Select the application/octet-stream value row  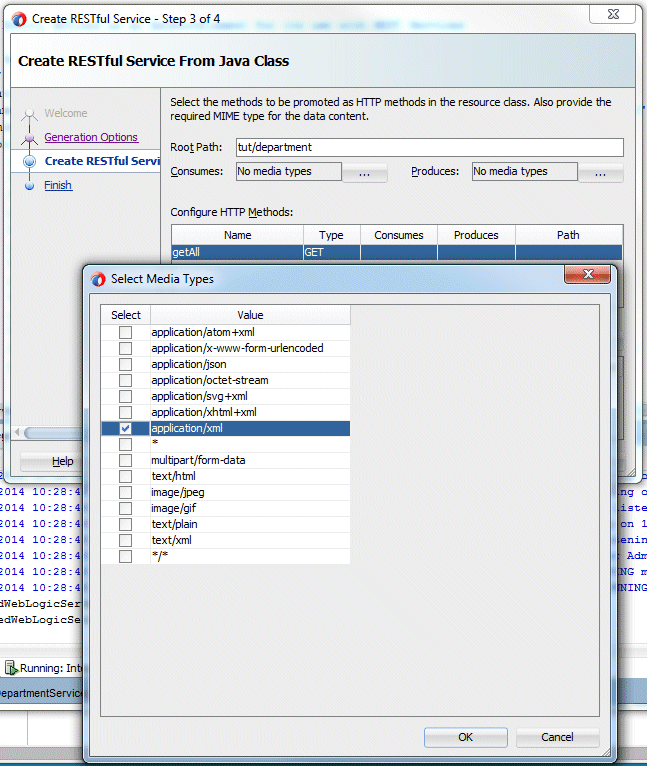pos(250,381)
